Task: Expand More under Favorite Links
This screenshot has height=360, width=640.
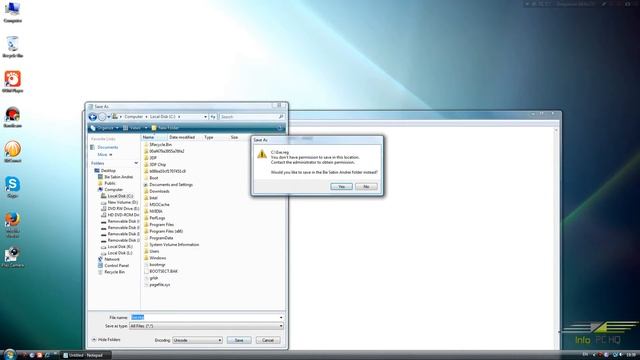Action: click(x=104, y=155)
